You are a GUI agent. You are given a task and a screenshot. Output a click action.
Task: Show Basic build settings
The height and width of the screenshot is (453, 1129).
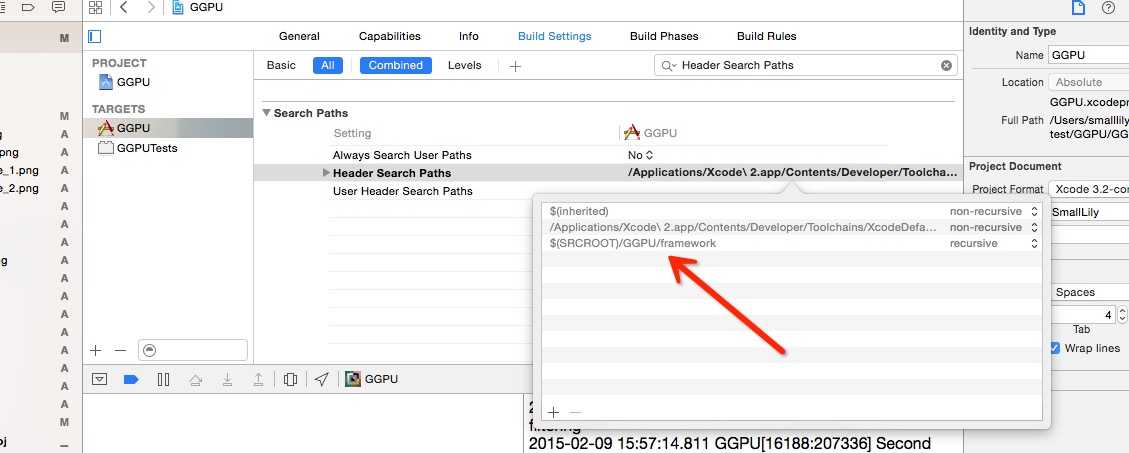point(281,65)
